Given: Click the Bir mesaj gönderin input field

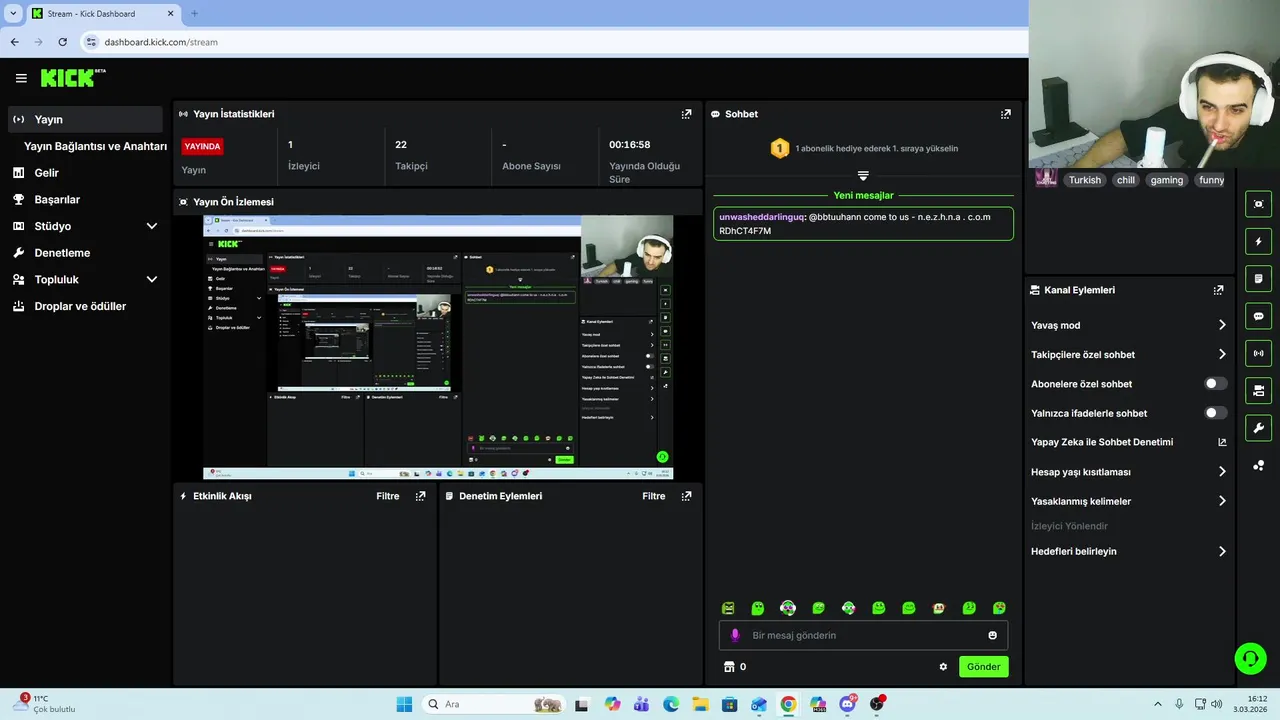Looking at the screenshot, I should (863, 635).
